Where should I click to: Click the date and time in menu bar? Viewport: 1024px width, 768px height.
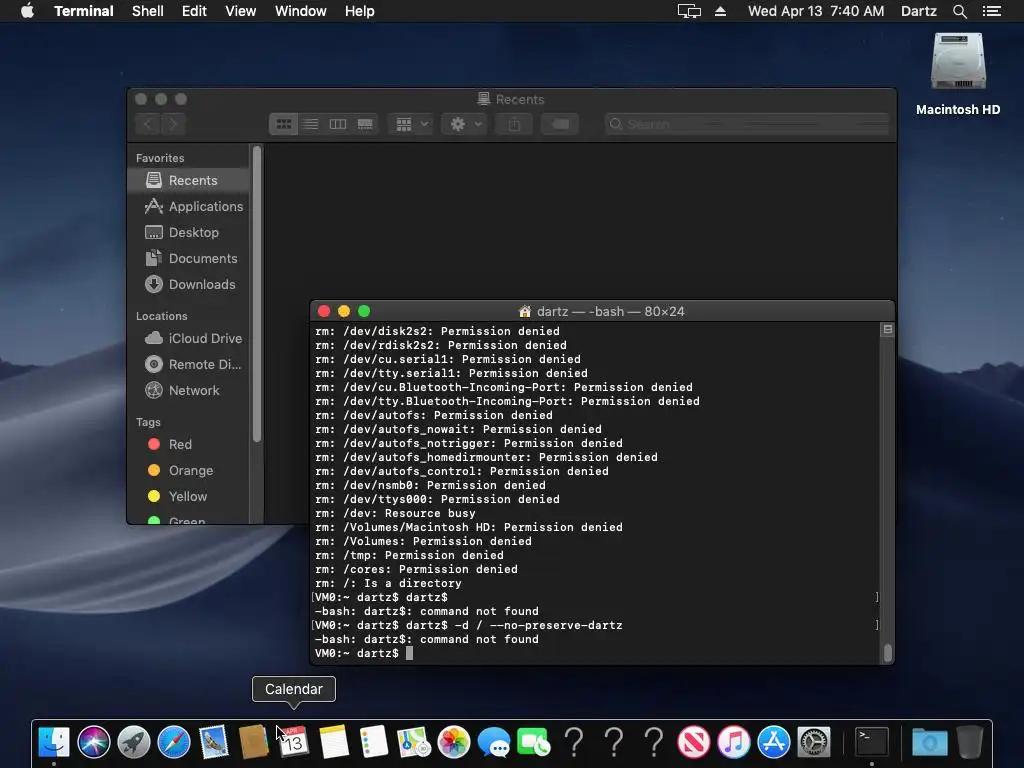coord(816,11)
